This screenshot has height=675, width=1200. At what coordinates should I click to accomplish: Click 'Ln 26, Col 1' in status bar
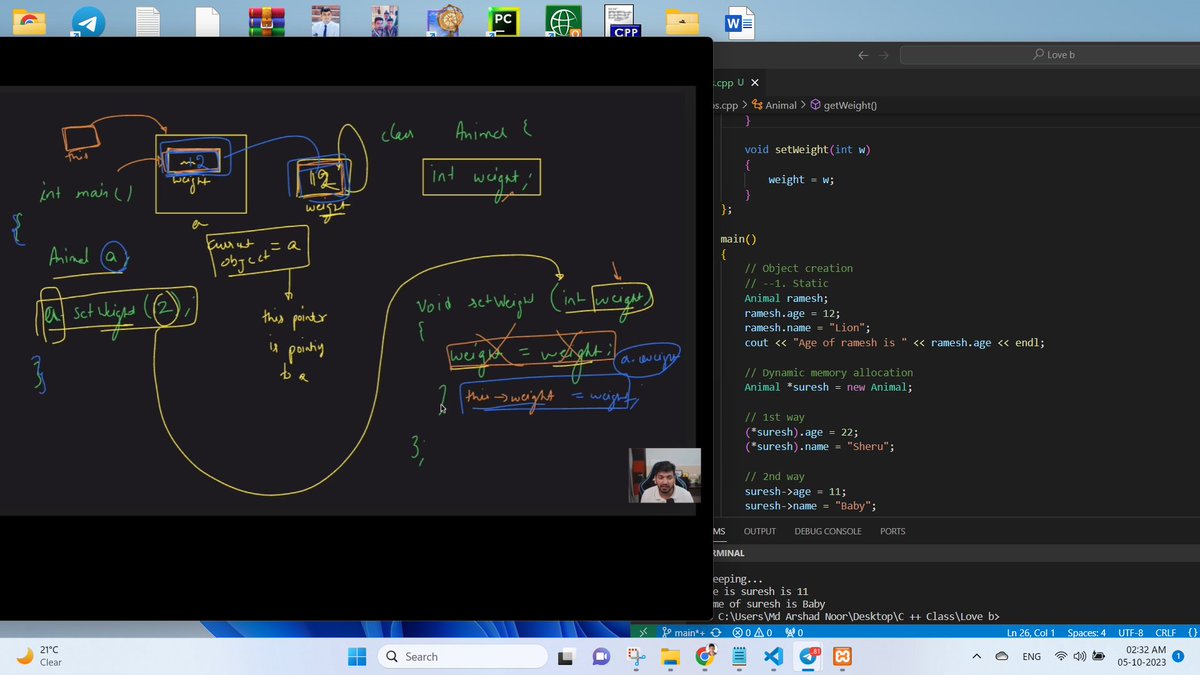coord(1031,633)
